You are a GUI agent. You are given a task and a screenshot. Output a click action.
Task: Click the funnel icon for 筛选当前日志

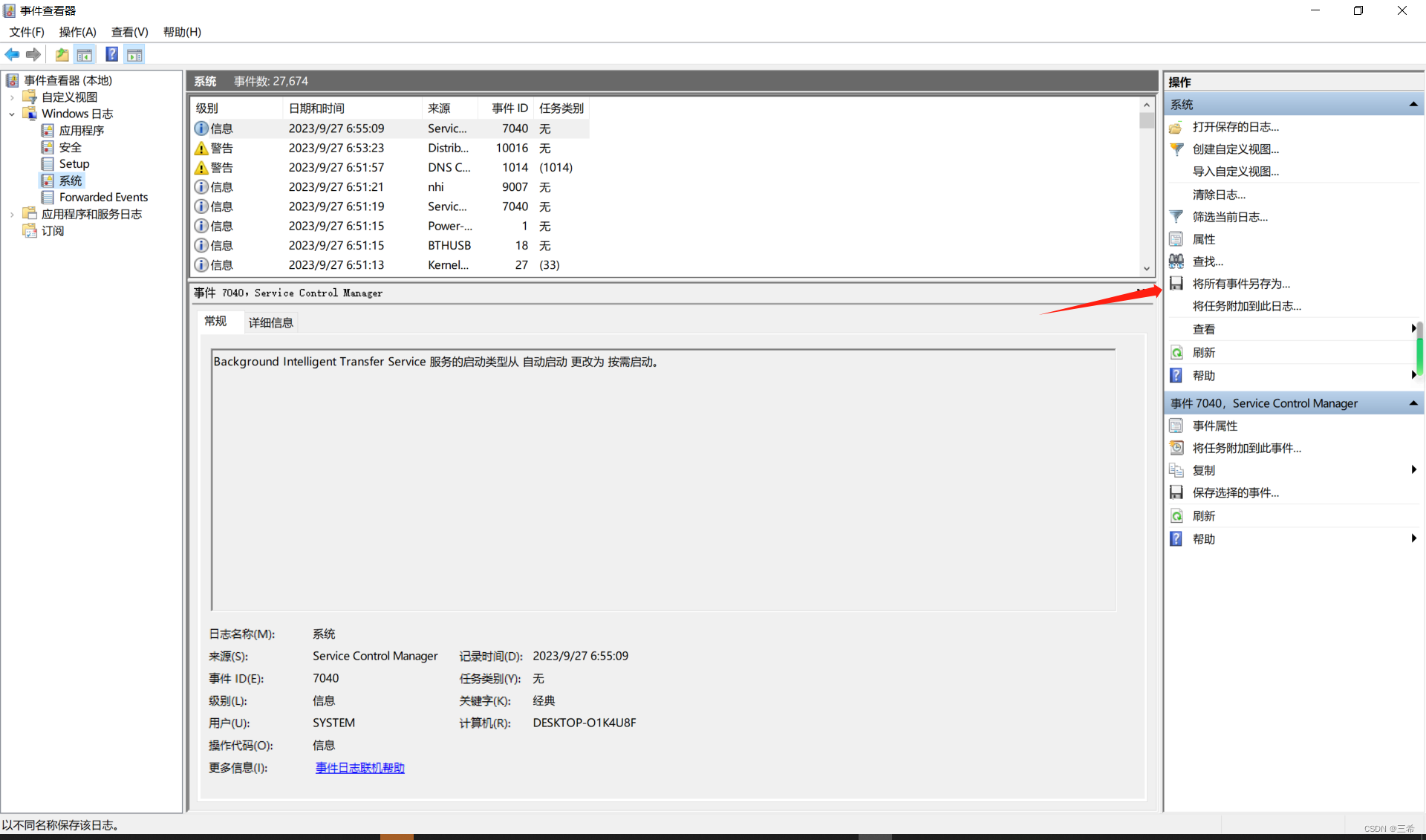(1176, 217)
